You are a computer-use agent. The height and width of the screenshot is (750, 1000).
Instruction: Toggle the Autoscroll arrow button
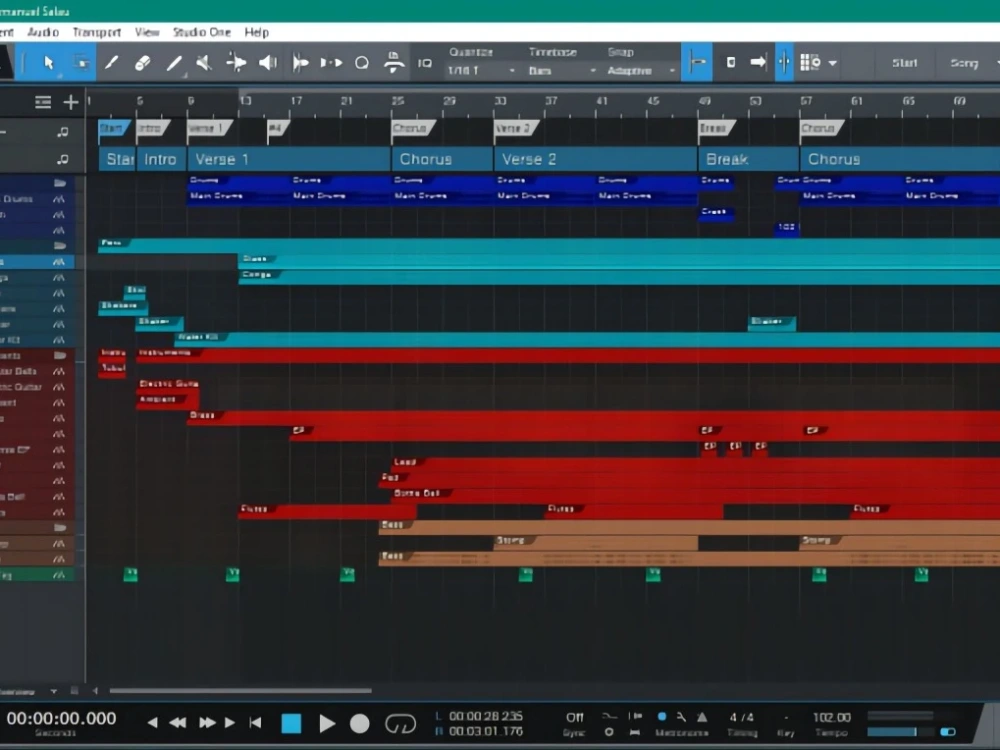(x=758, y=62)
